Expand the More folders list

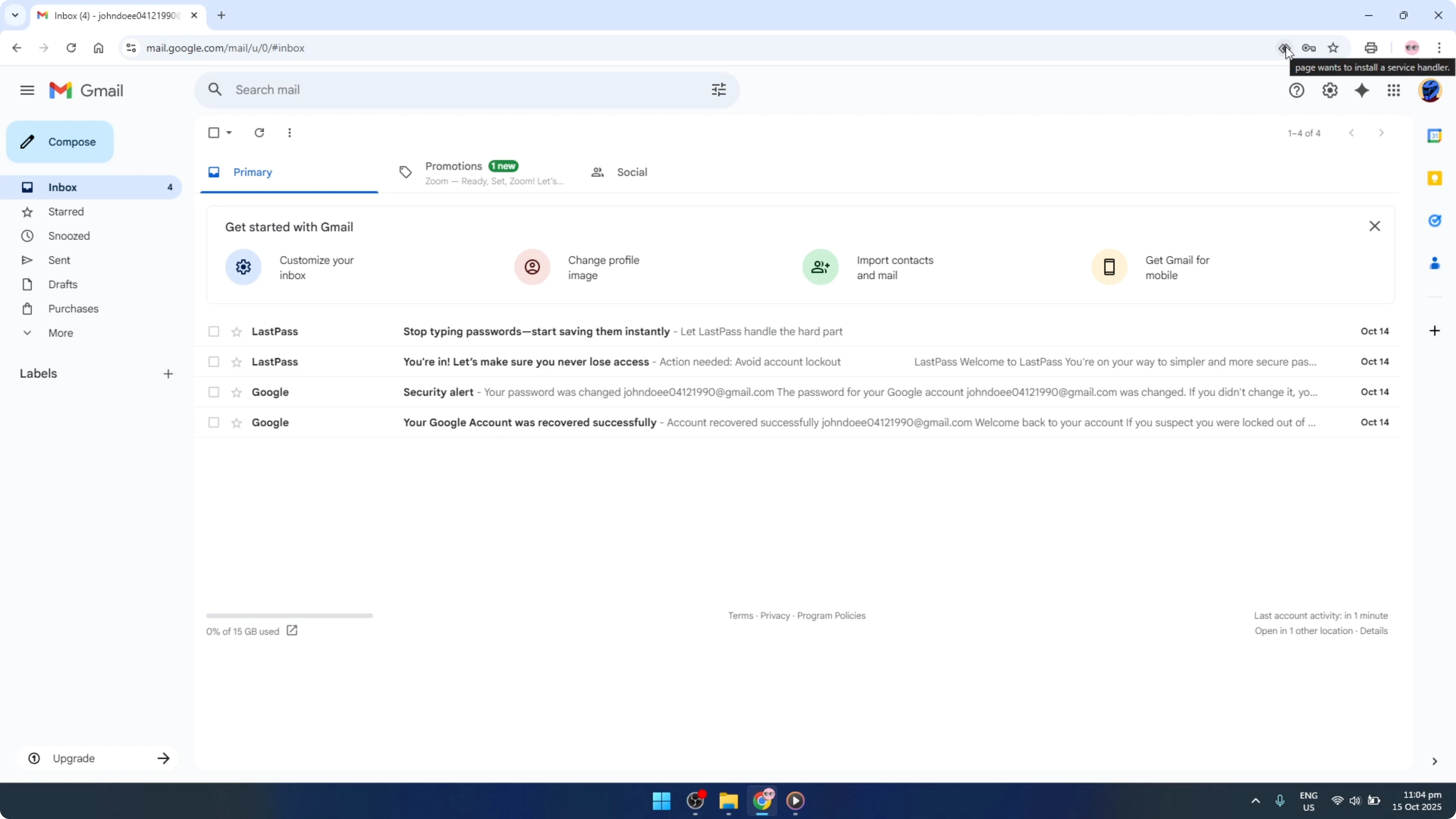click(x=61, y=333)
